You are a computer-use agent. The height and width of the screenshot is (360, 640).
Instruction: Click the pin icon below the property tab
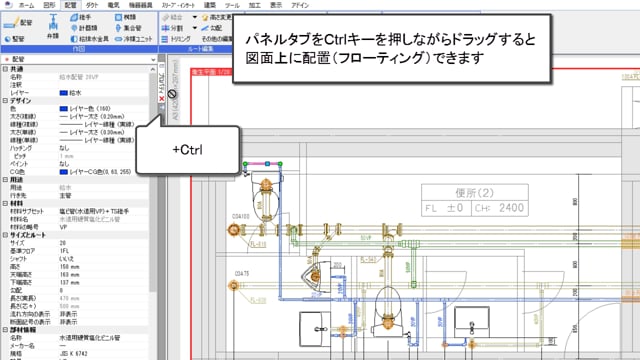162,107
